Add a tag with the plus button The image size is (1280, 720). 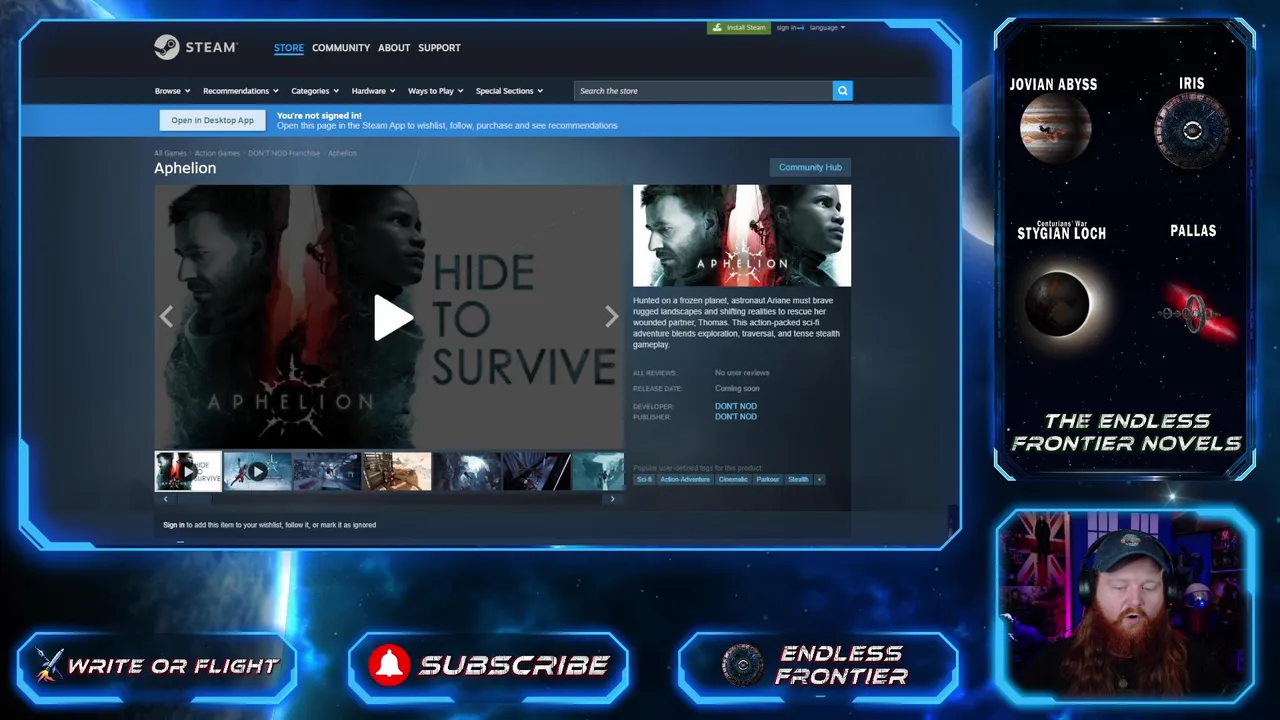(819, 480)
